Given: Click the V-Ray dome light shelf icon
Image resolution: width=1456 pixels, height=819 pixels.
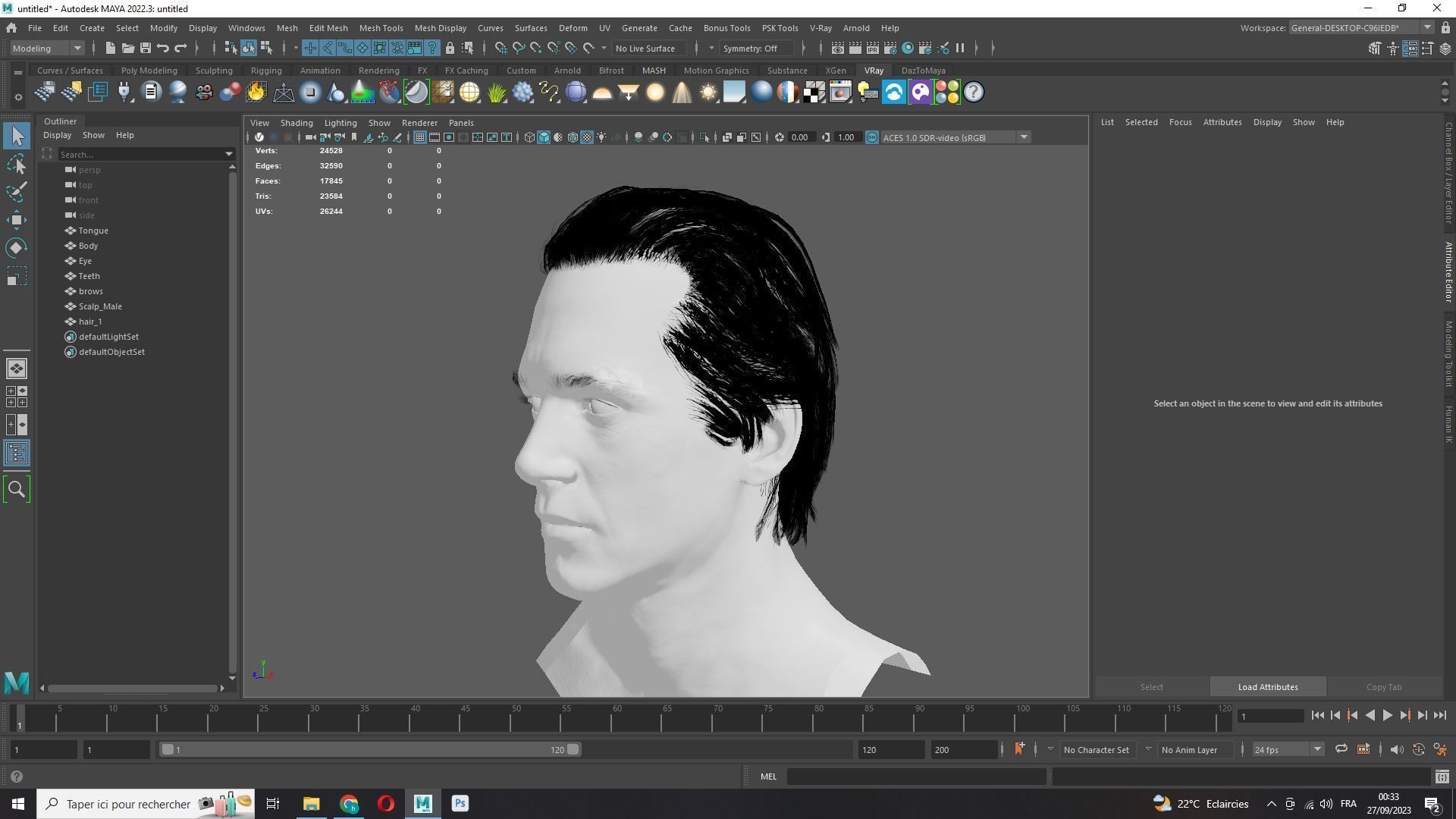Looking at the screenshot, I should coord(602,93).
